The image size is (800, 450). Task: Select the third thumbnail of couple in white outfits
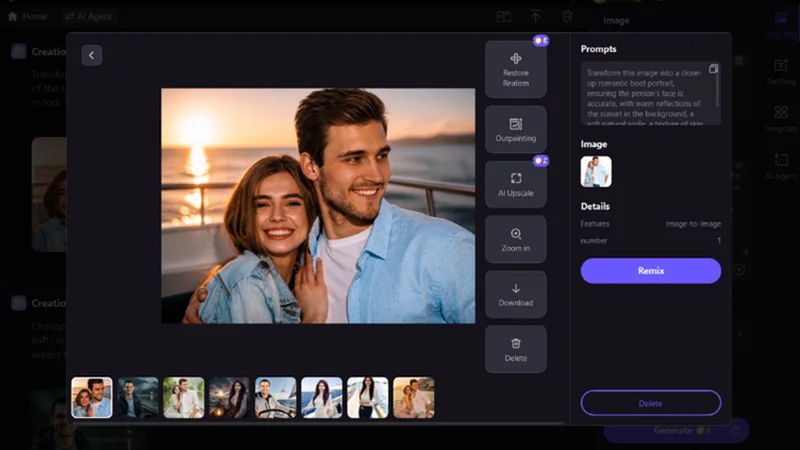click(x=184, y=397)
